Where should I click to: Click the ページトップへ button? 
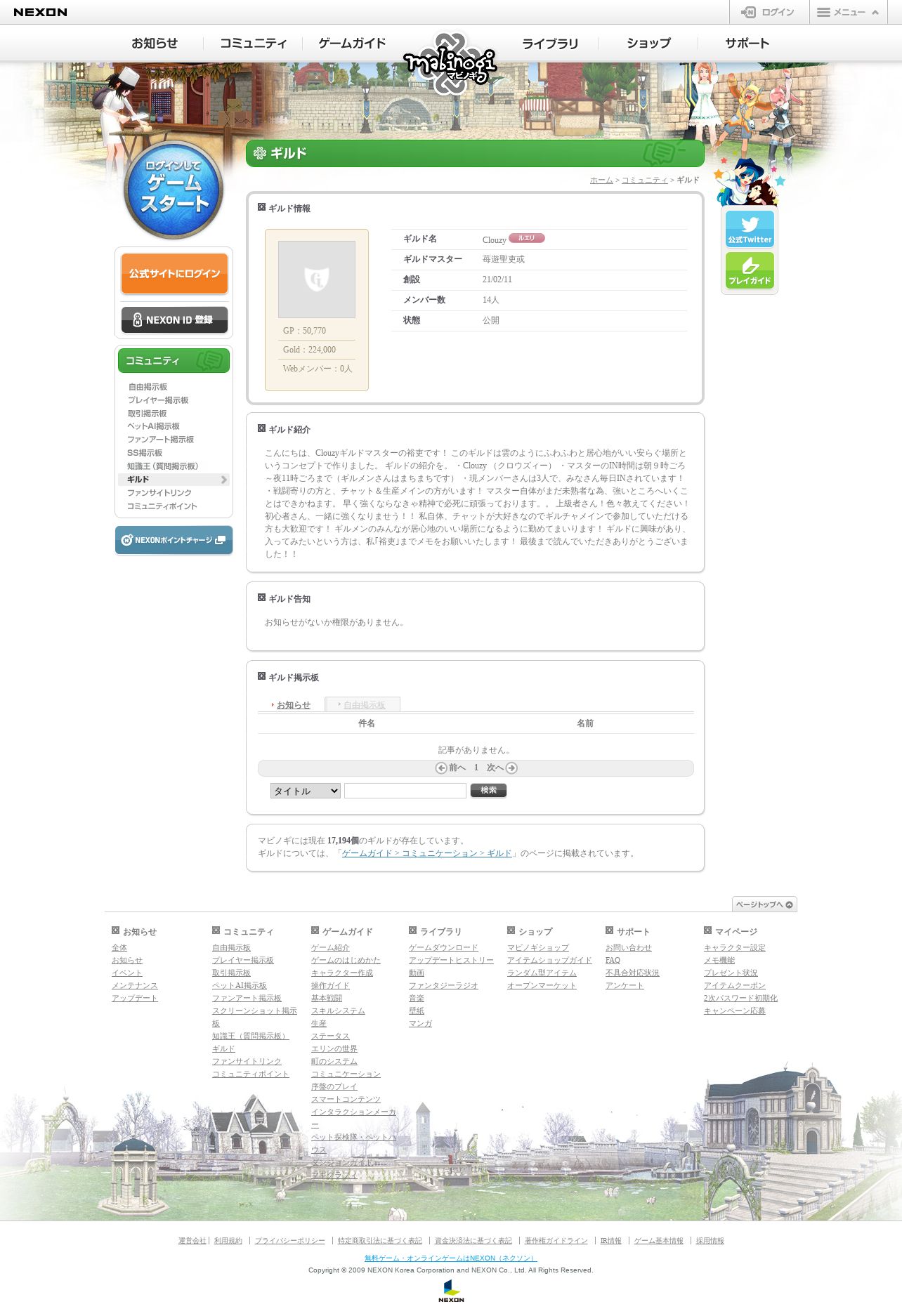764,904
